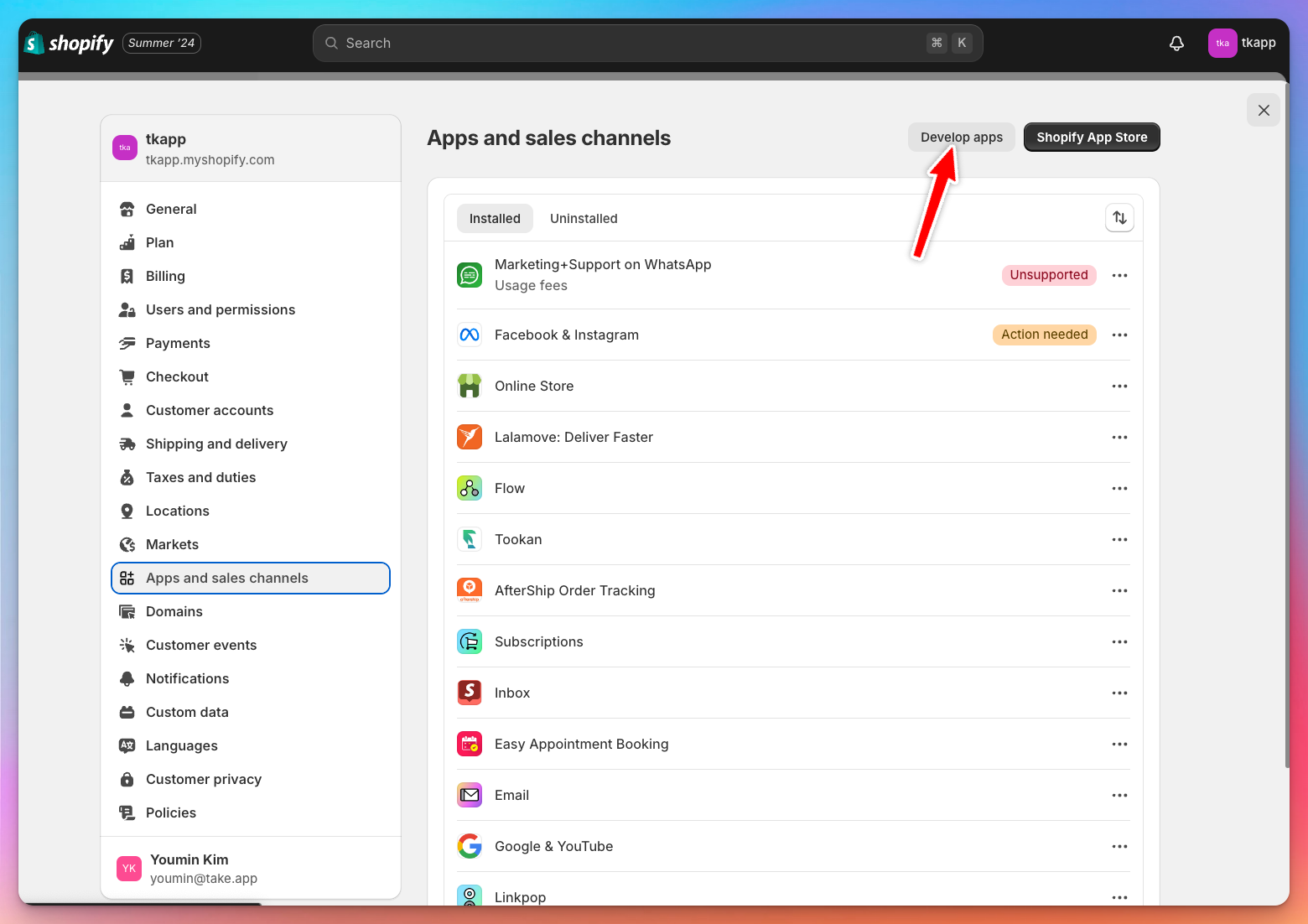The width and height of the screenshot is (1308, 924).
Task: Click the AfterShip Order Tracking icon
Action: point(470,590)
